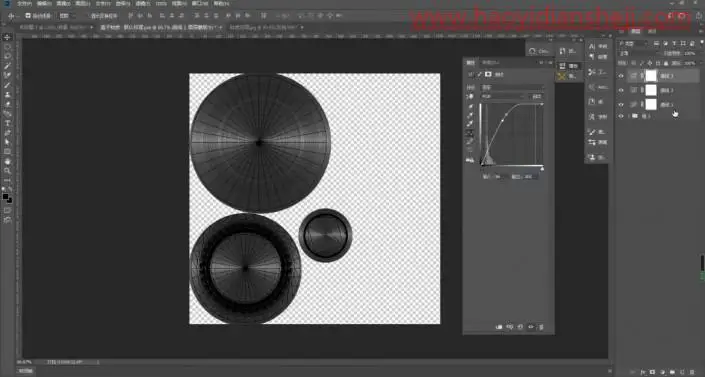
Task: Choose the edit points curve tool
Action: [470, 133]
